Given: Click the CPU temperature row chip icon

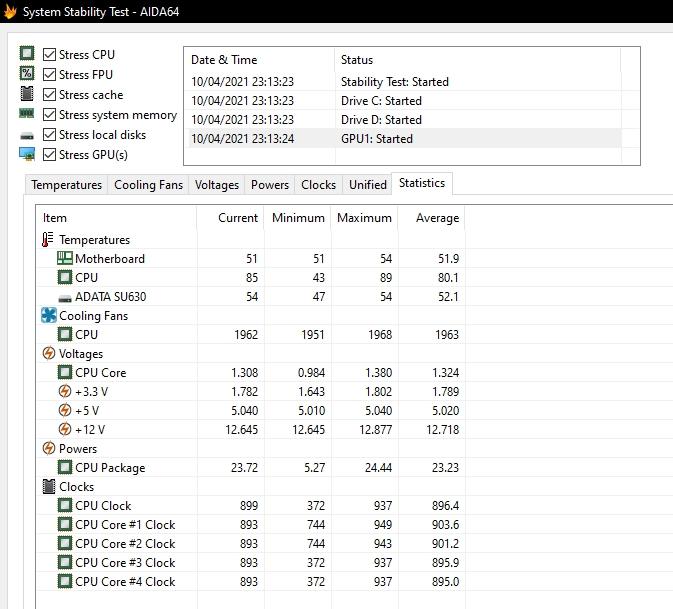Looking at the screenshot, I should click(65, 277).
